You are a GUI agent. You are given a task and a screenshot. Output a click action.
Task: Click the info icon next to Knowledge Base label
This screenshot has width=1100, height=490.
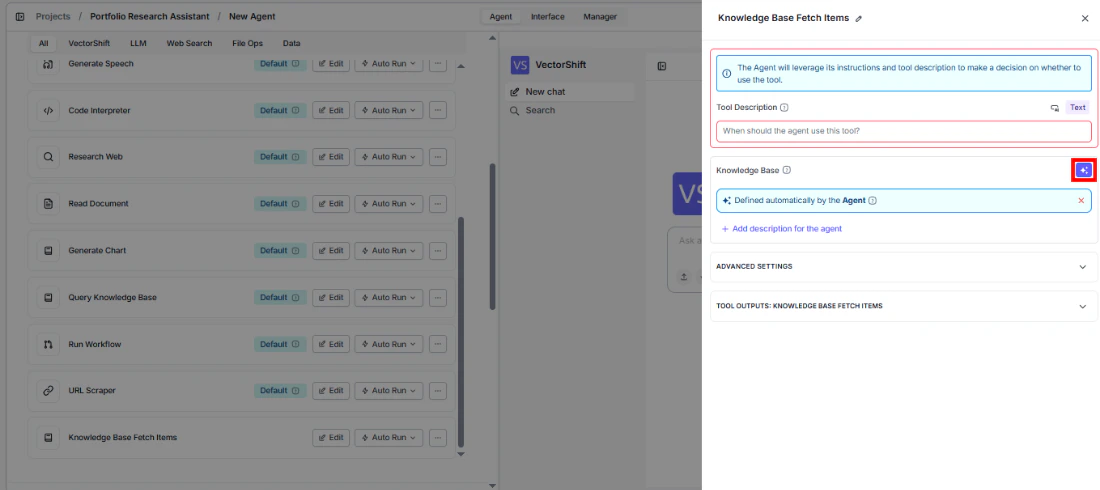click(x=787, y=170)
